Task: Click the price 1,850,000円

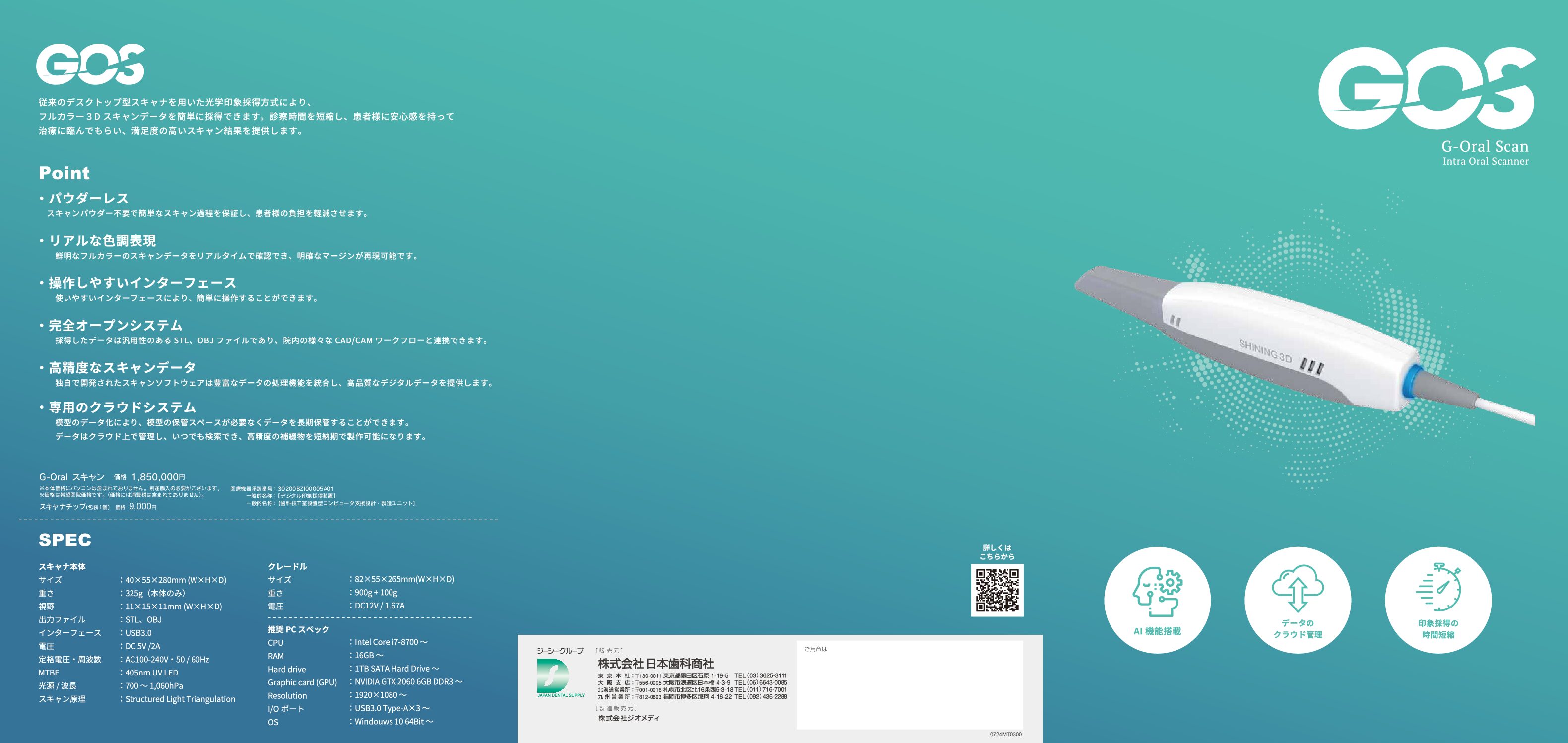Action: click(x=158, y=477)
